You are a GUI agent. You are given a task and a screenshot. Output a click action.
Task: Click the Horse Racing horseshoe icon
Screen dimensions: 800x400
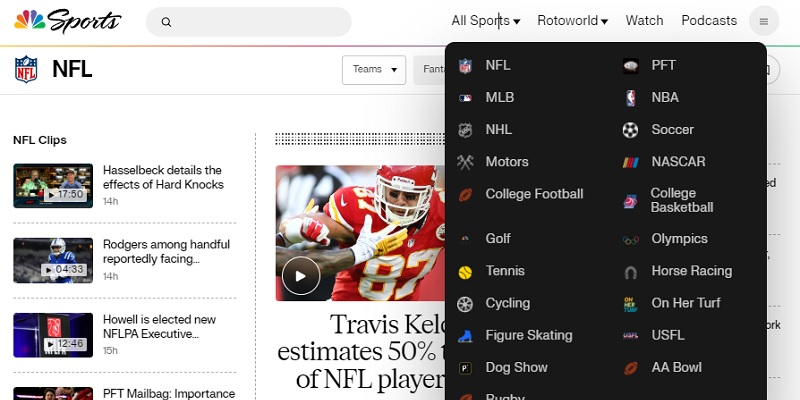coord(631,272)
